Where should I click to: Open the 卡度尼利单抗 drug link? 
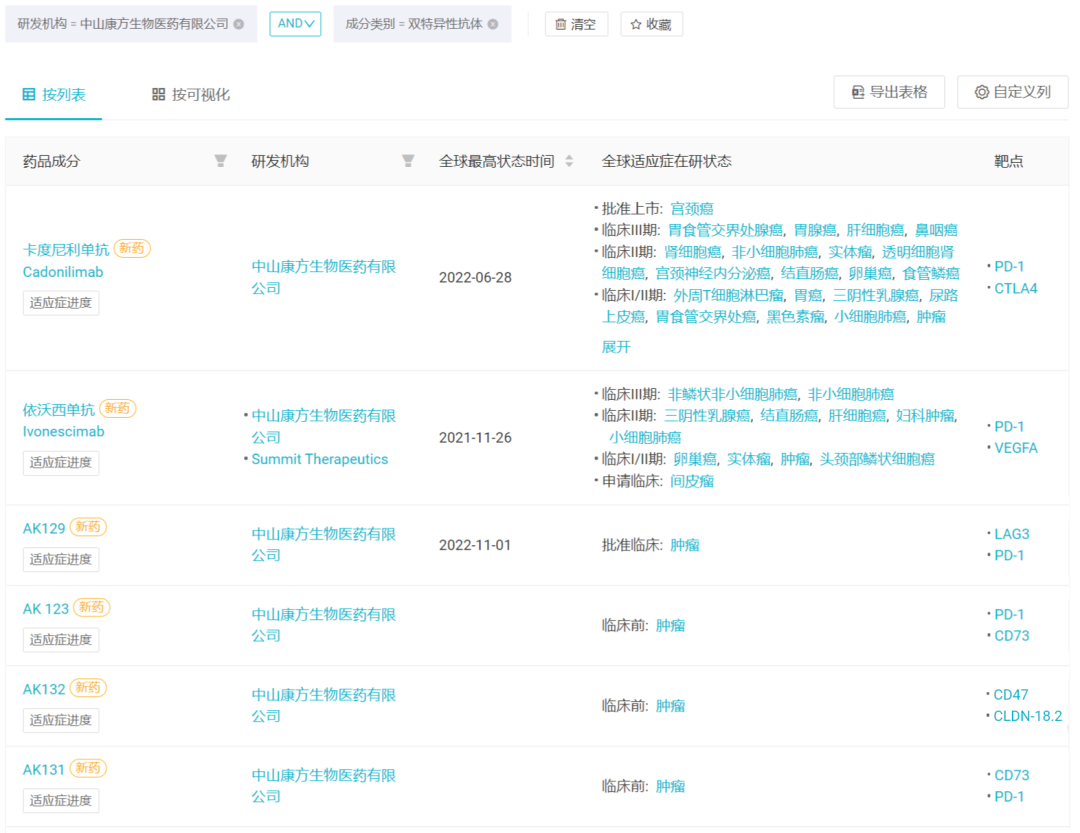[66, 249]
